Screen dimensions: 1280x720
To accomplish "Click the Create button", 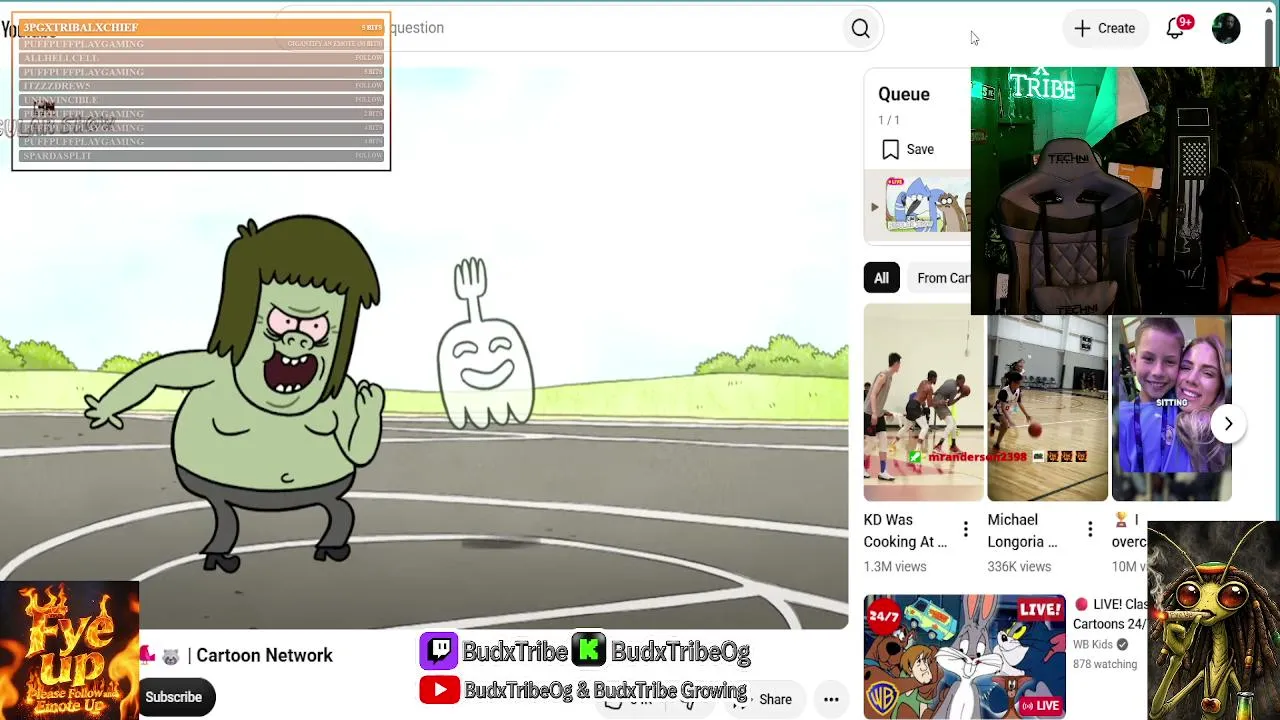I will point(1105,28).
